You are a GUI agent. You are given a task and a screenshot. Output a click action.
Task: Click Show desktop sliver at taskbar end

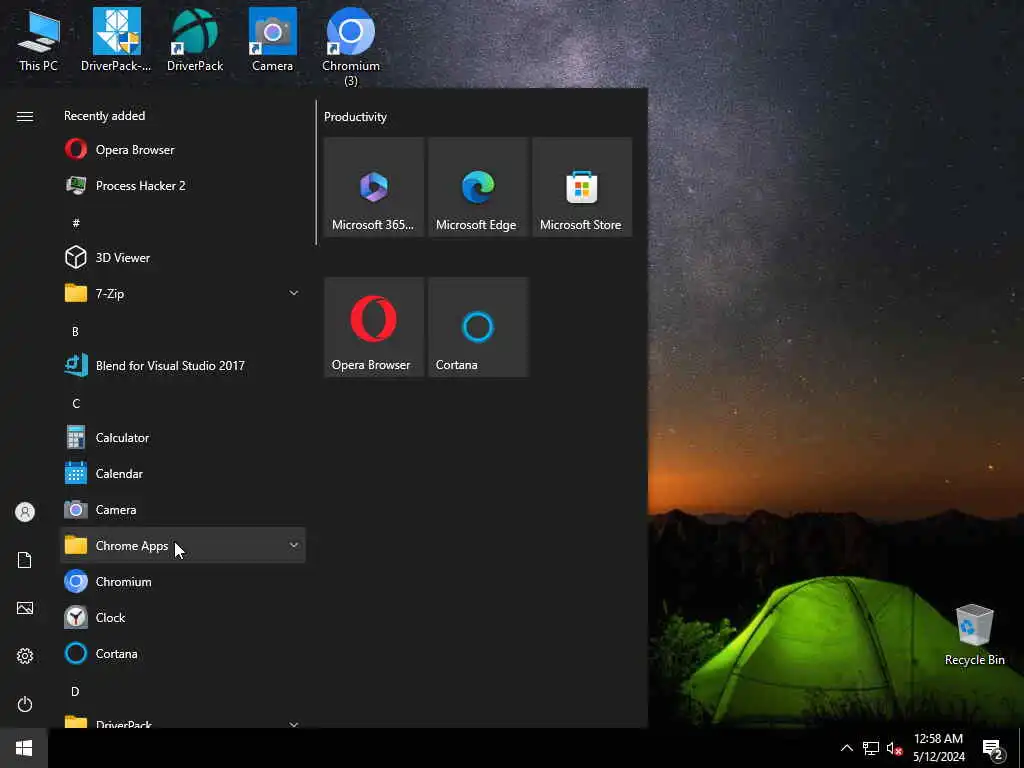(1021, 748)
